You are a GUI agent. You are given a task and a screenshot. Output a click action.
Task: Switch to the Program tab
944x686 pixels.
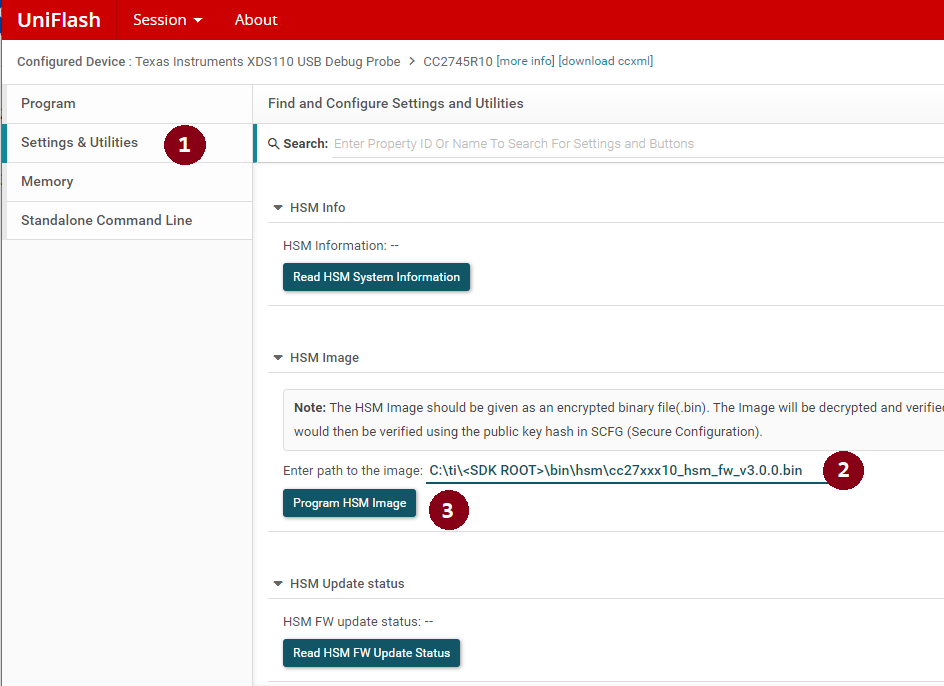48,104
